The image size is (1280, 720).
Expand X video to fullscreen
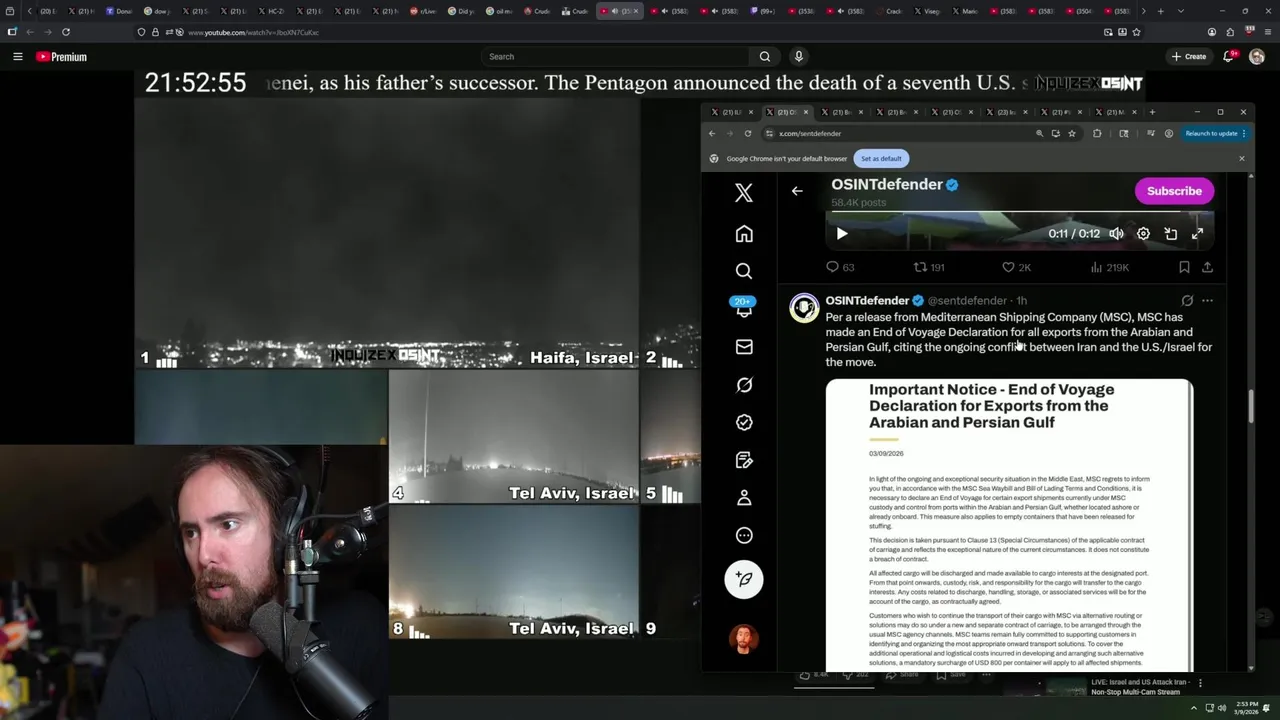[1197, 234]
